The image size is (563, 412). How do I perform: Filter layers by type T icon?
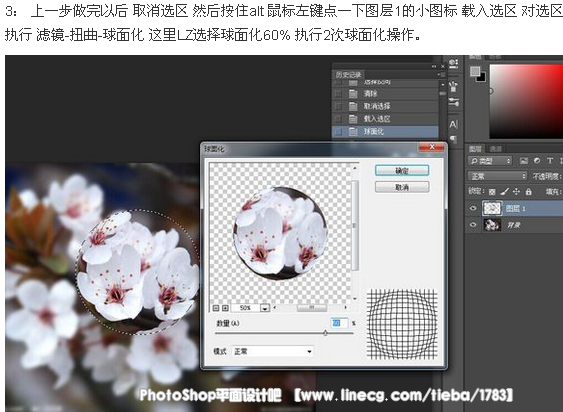point(550,161)
